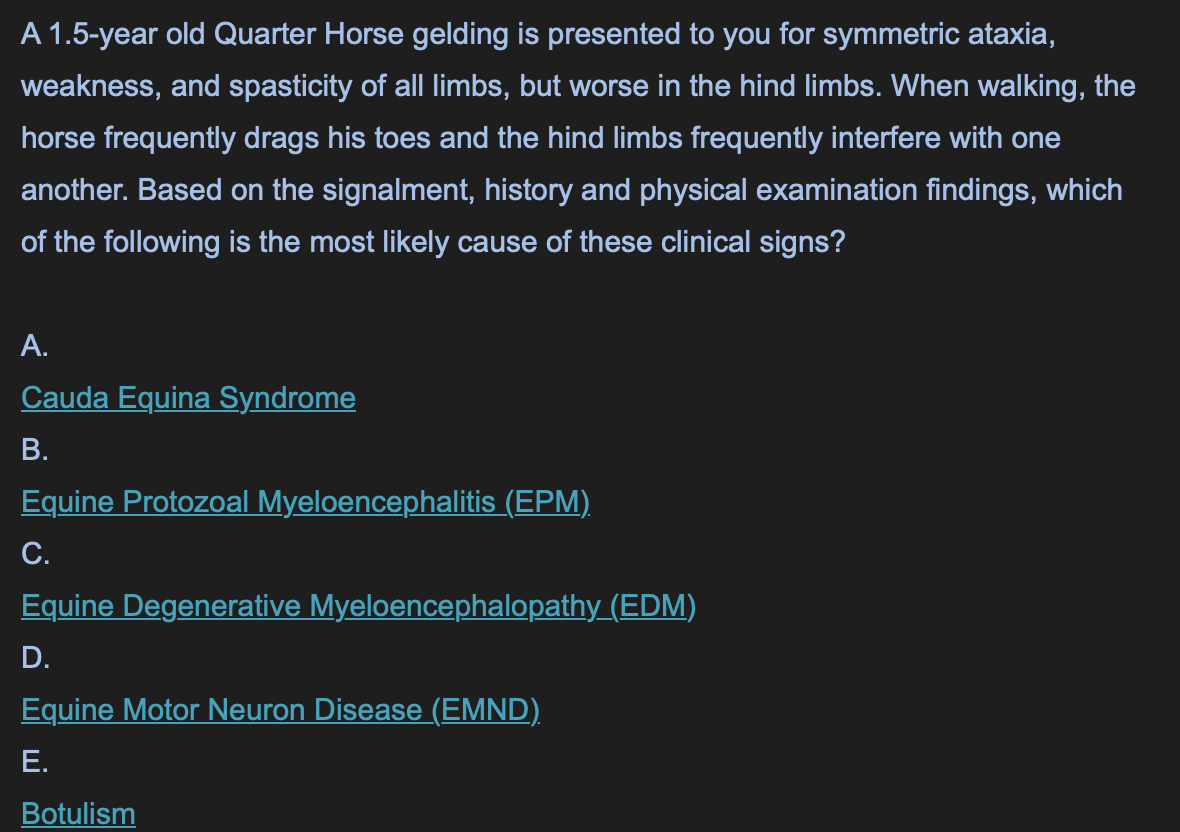Select the Cauda Equina Syndrome answer link

[x=188, y=398]
